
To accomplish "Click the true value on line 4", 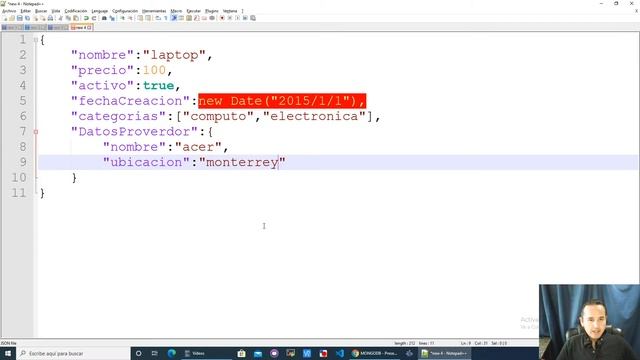I will 158,85.
